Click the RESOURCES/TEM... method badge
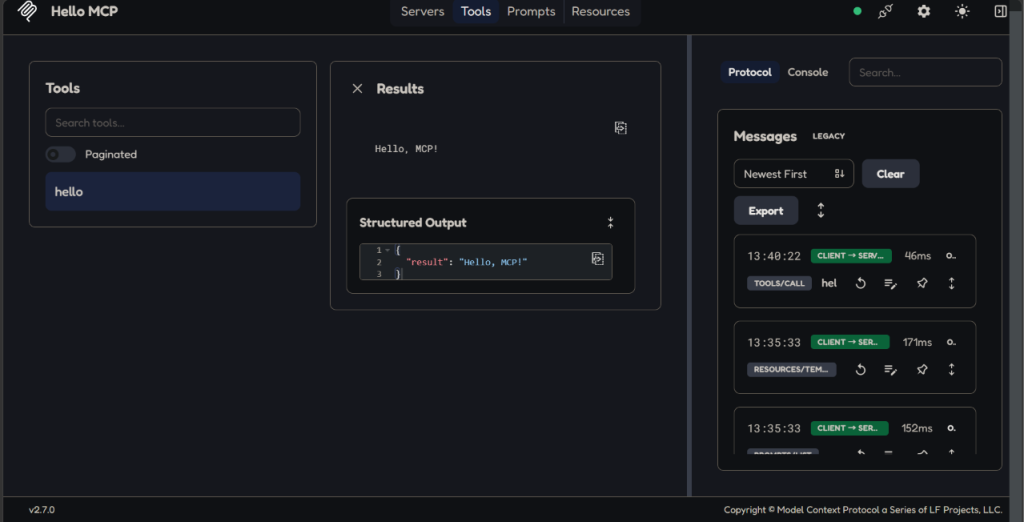Image resolution: width=1024 pixels, height=522 pixels. [792, 369]
